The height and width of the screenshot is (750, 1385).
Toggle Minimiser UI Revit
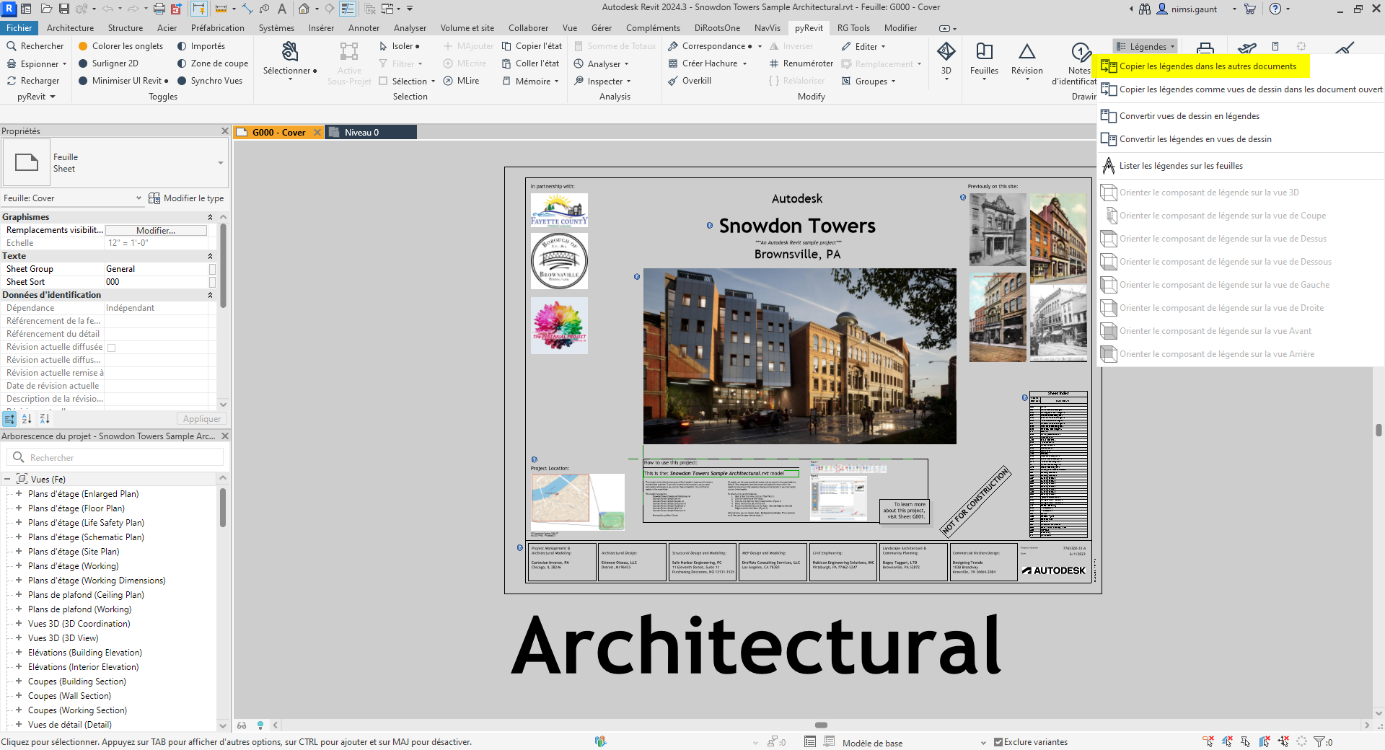(123, 81)
